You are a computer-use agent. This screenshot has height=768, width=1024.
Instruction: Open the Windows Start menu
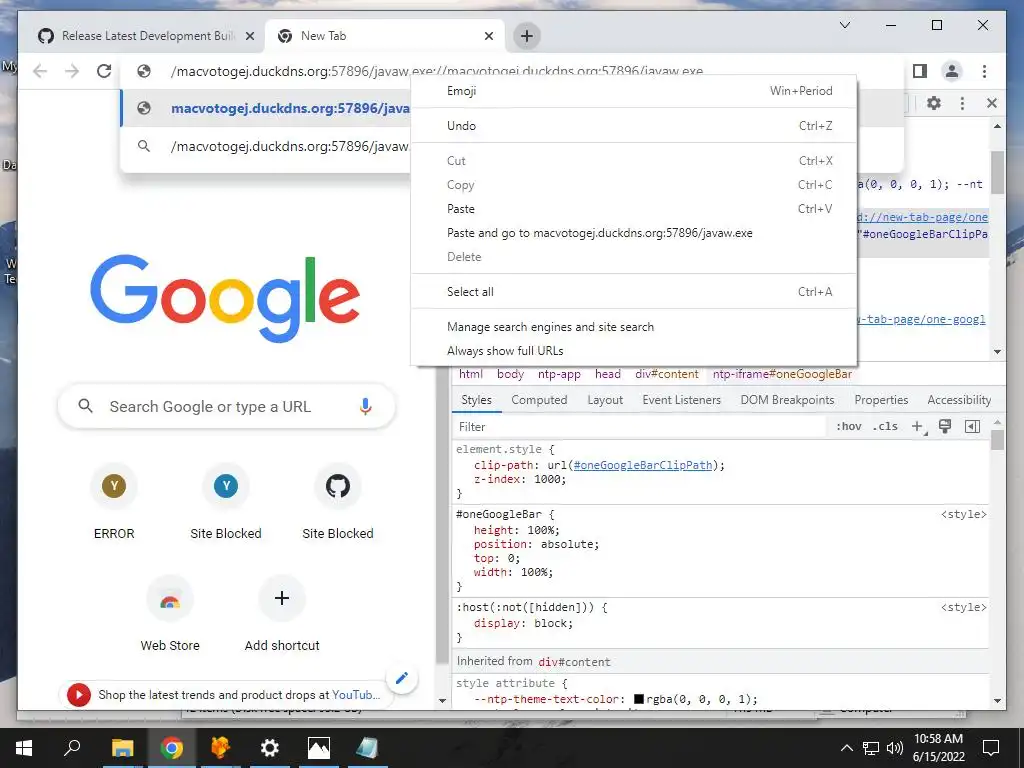coord(24,748)
